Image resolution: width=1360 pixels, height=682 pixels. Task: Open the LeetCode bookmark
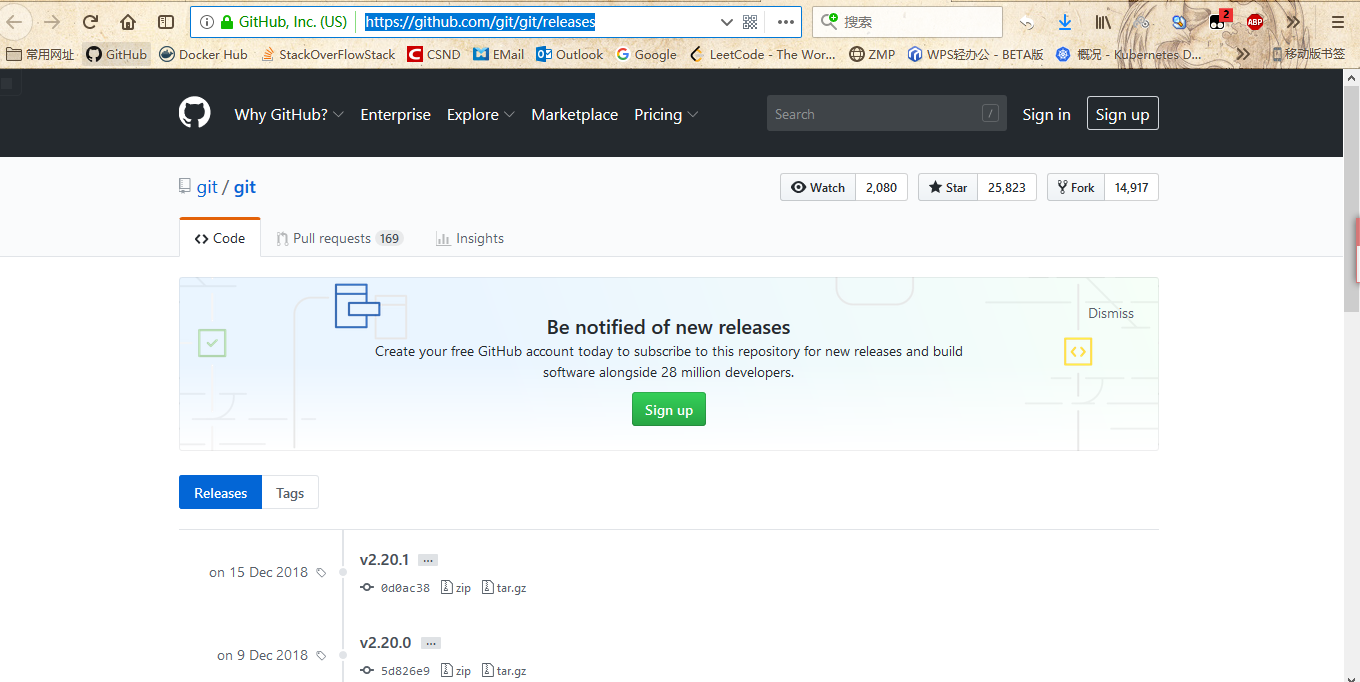(x=763, y=54)
